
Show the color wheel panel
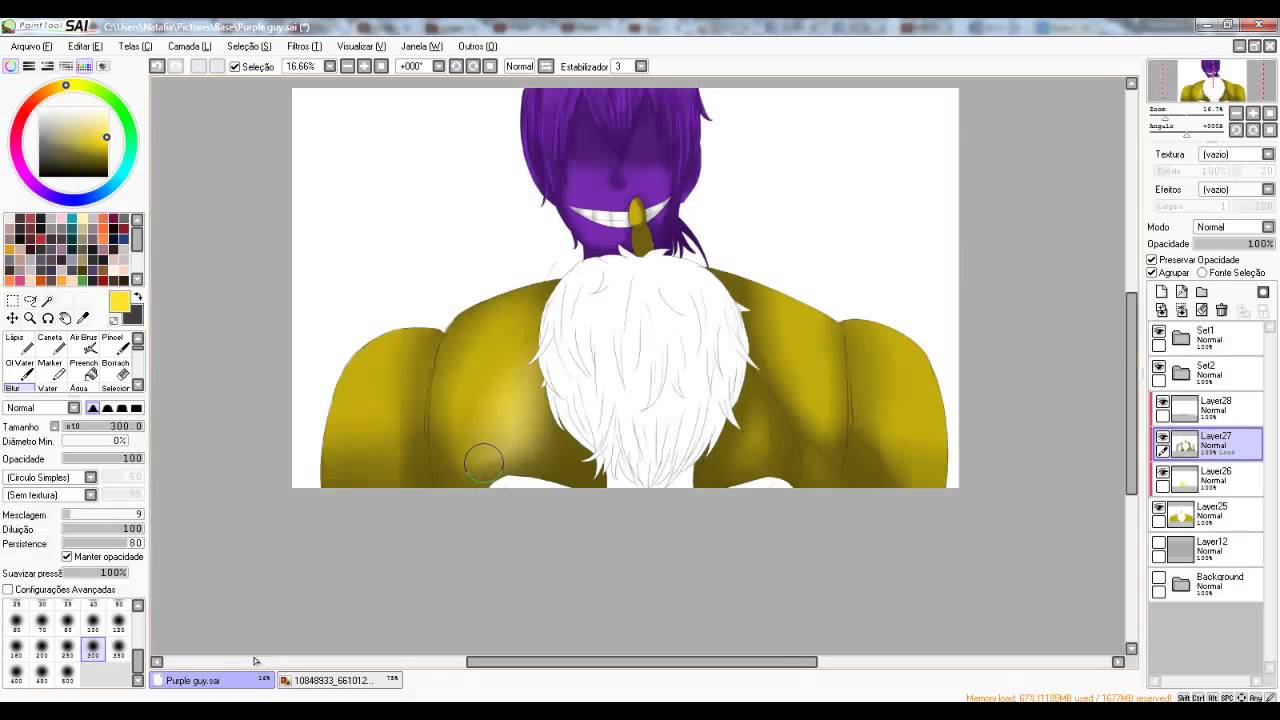[x=10, y=66]
